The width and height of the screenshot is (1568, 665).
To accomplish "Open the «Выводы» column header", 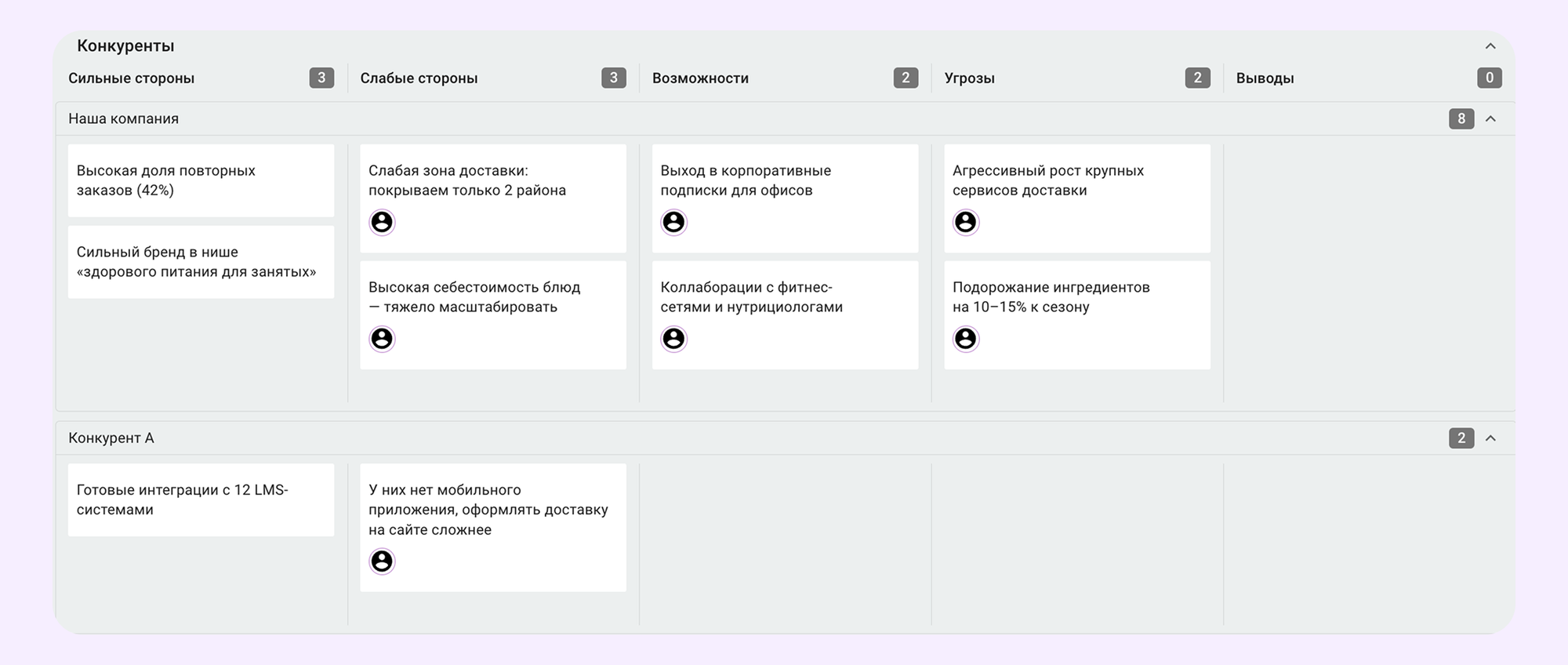I will click(x=1265, y=78).
